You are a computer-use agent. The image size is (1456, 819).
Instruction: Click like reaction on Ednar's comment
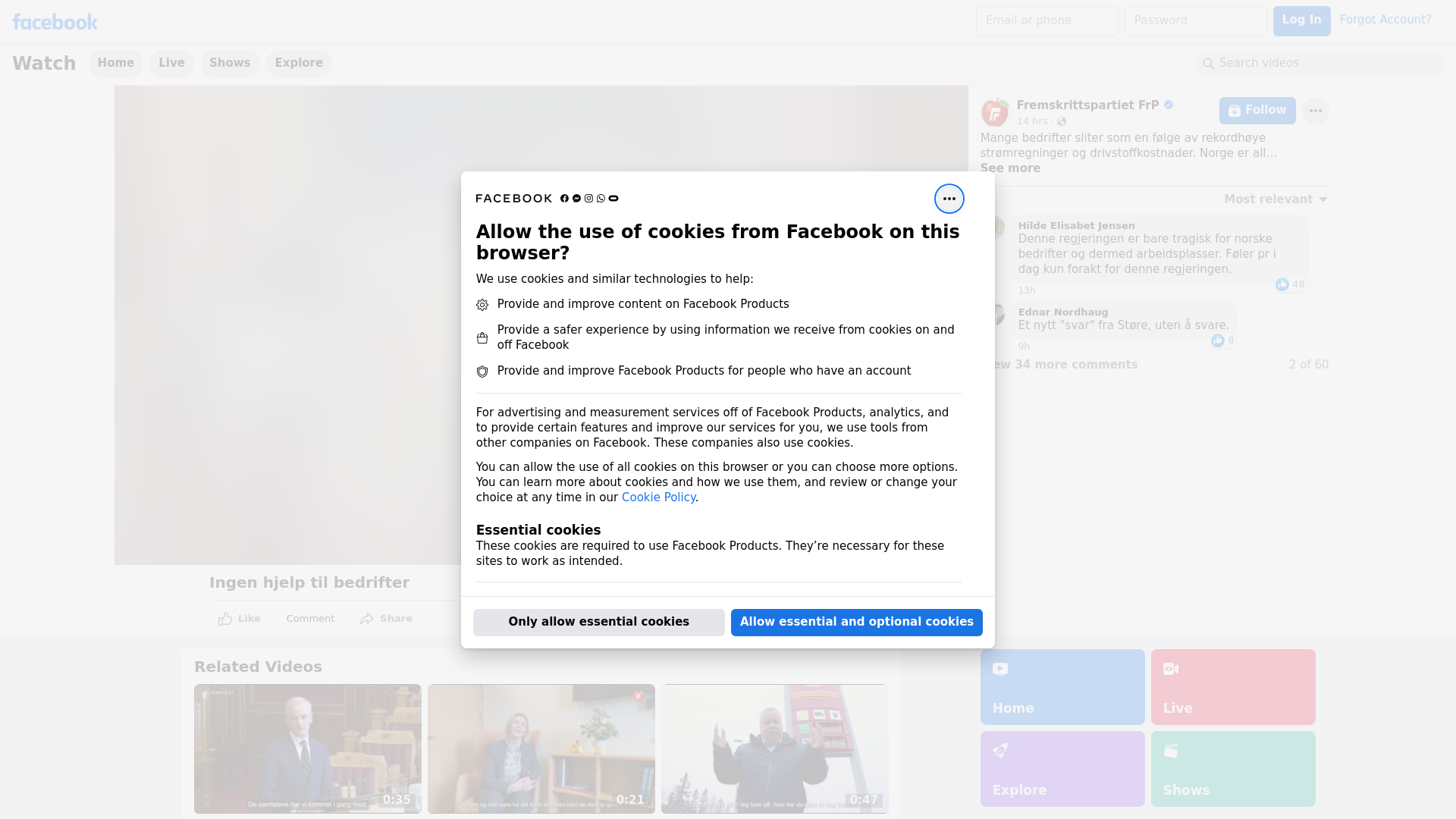pos(1217,340)
